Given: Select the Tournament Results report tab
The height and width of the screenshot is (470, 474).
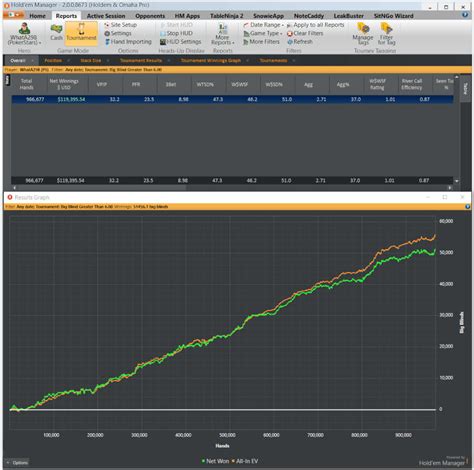Looking at the screenshot, I should pyautogui.click(x=141, y=61).
